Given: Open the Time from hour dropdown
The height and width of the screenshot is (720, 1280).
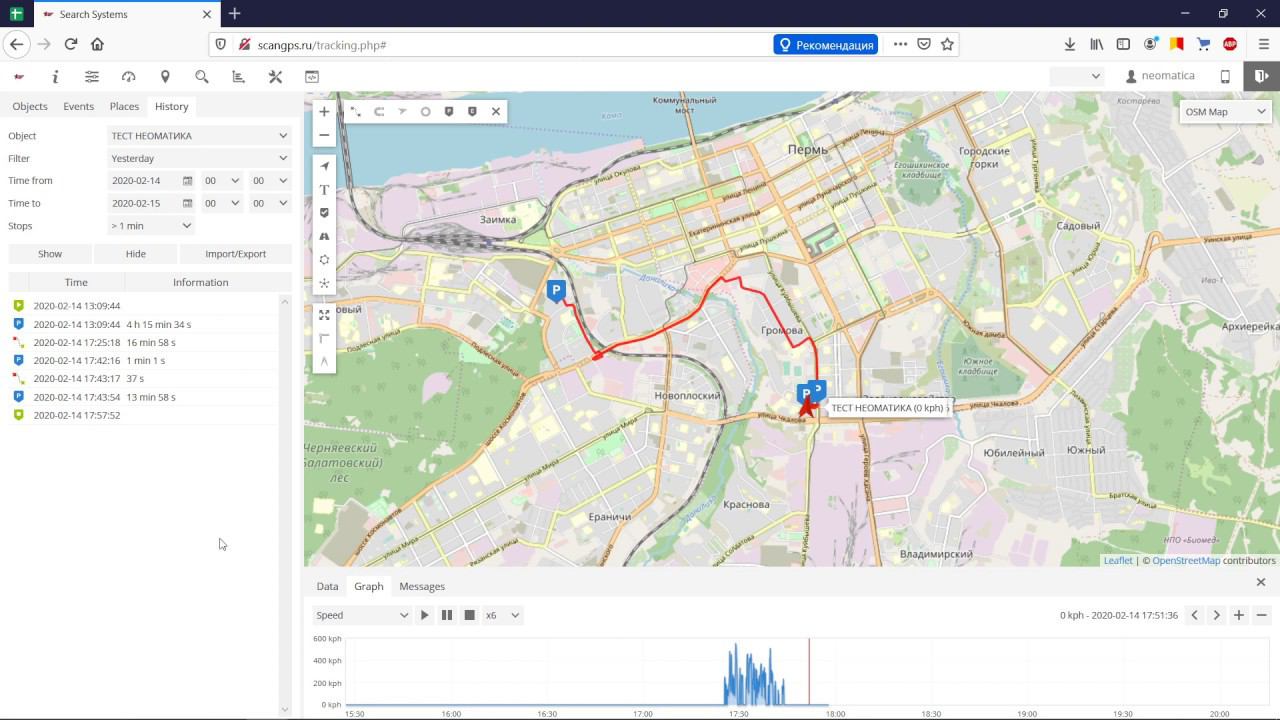Looking at the screenshot, I should coord(222,181).
